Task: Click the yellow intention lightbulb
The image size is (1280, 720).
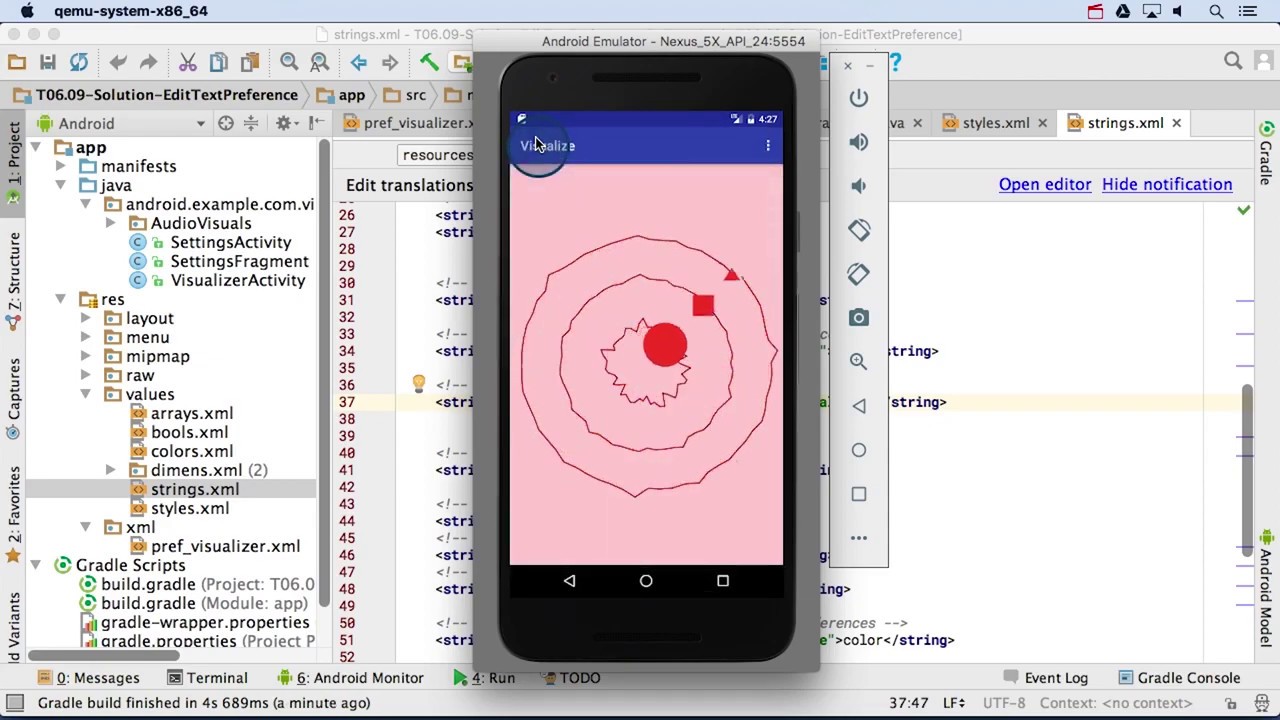Action: point(419,384)
